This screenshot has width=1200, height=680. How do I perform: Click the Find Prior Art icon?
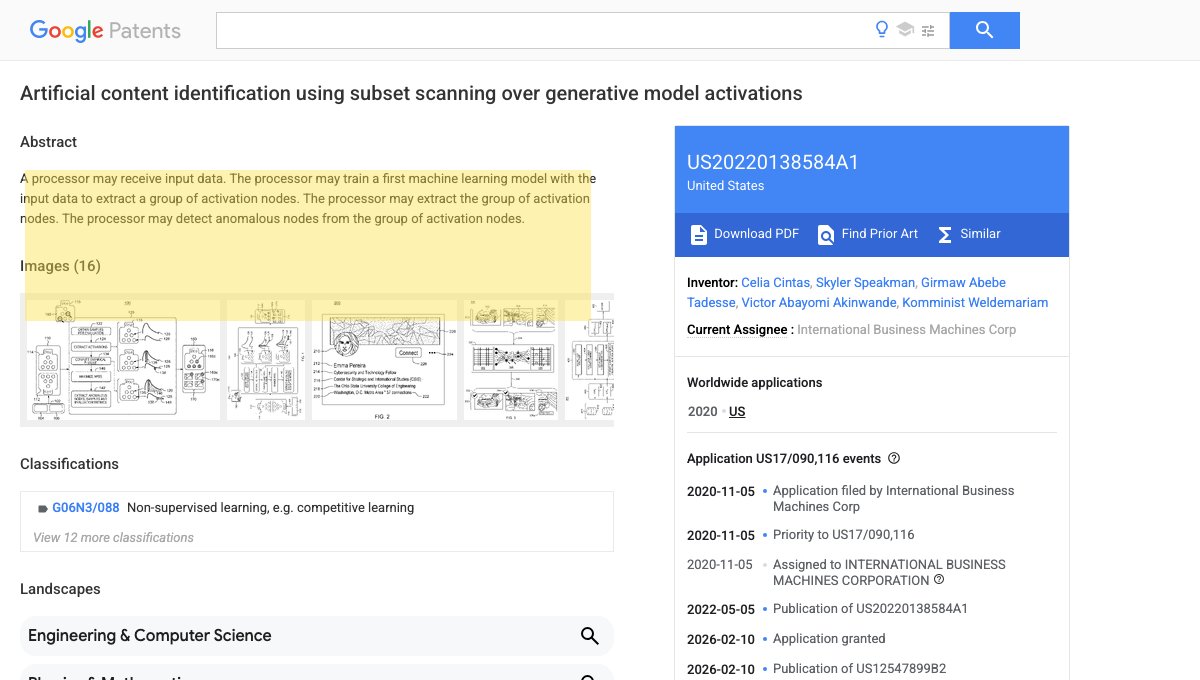click(x=826, y=234)
